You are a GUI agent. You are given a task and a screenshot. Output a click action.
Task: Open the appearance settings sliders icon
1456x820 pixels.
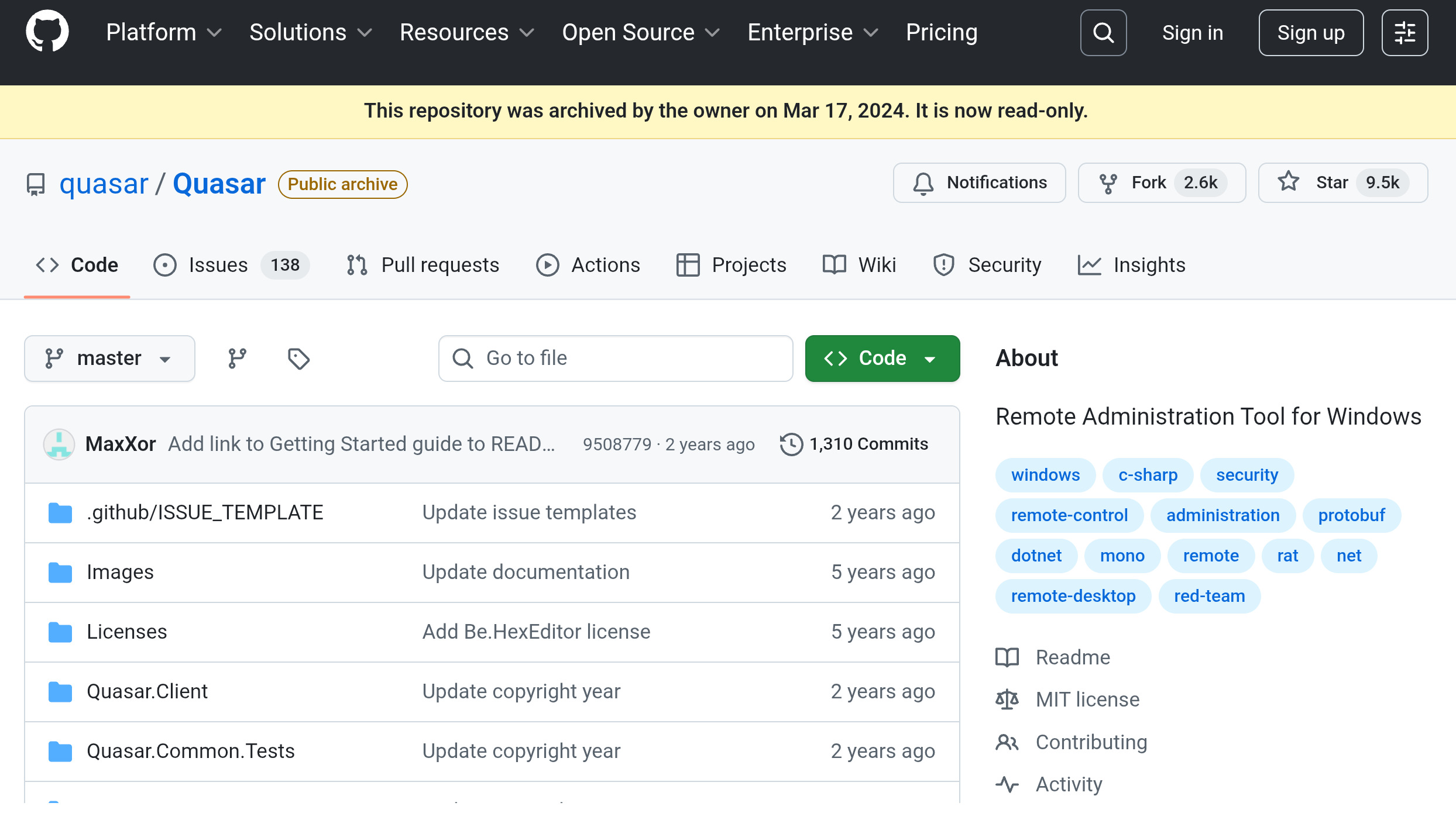1405,33
